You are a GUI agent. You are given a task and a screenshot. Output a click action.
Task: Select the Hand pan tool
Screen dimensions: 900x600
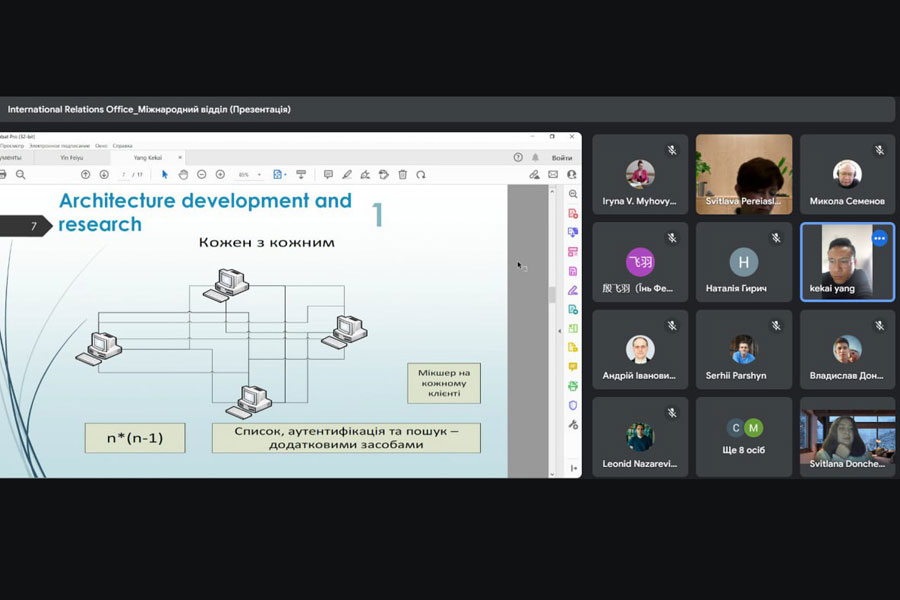(183, 175)
